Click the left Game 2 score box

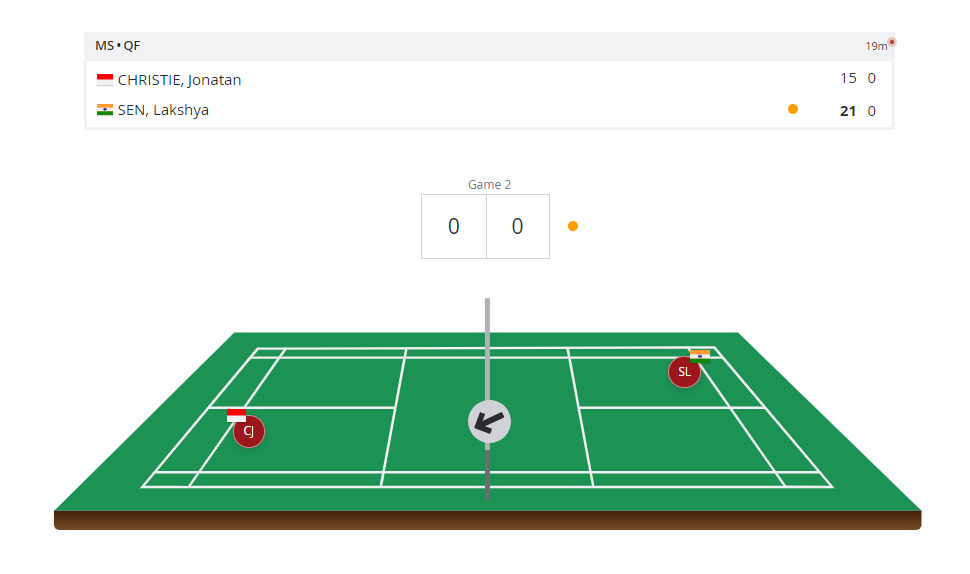[x=454, y=226]
